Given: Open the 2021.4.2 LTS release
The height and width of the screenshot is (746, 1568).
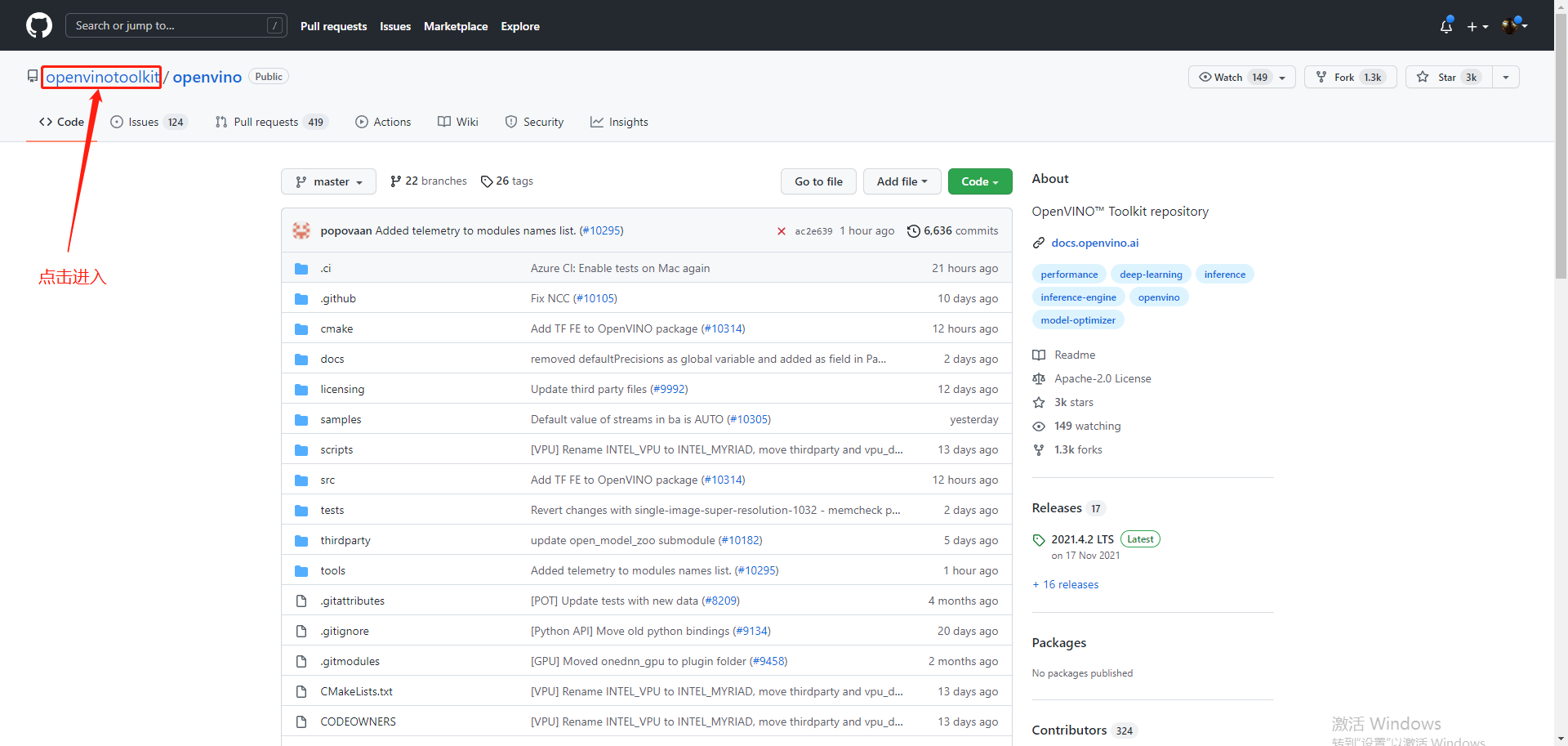Looking at the screenshot, I should tap(1082, 539).
